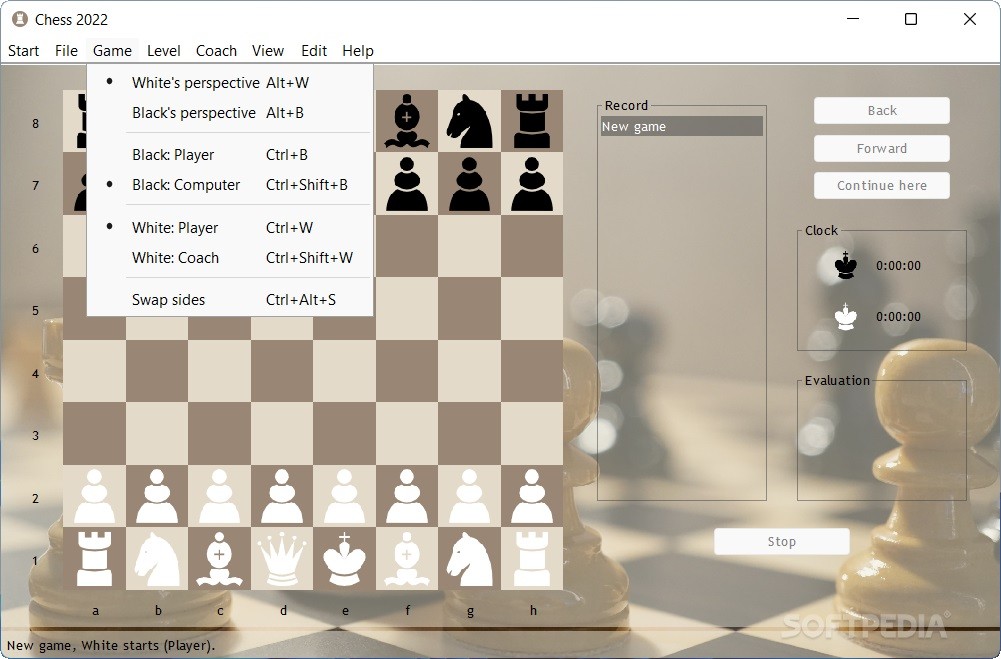Click the empty h5 square

(x=532, y=308)
